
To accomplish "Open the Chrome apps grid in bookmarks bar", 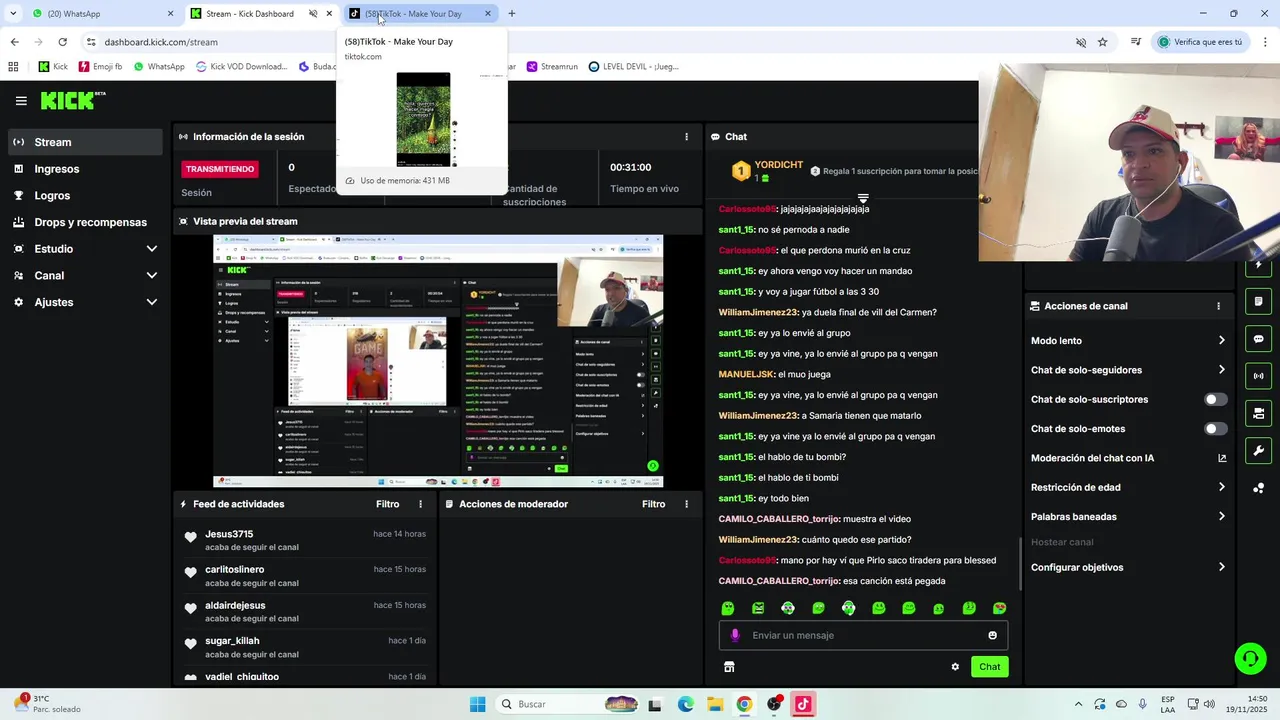I will pos(13,67).
